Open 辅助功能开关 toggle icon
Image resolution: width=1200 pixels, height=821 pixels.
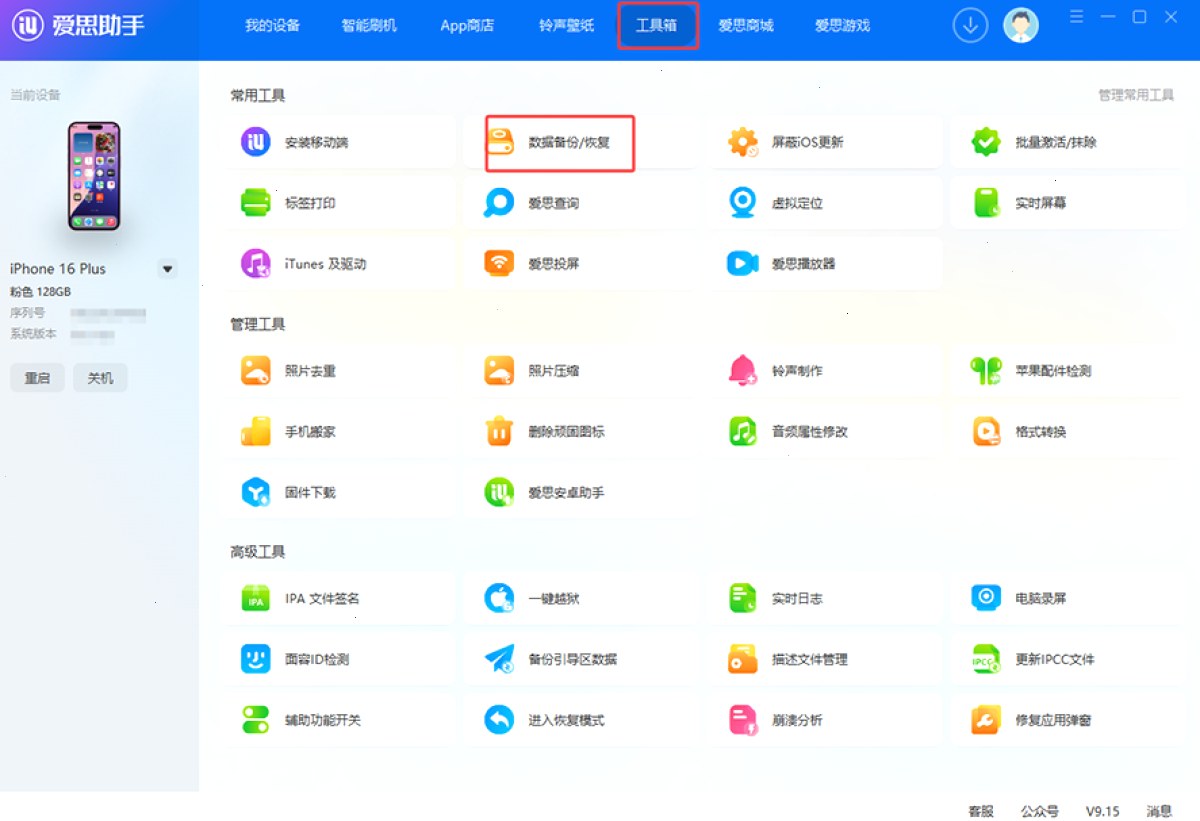(x=256, y=721)
